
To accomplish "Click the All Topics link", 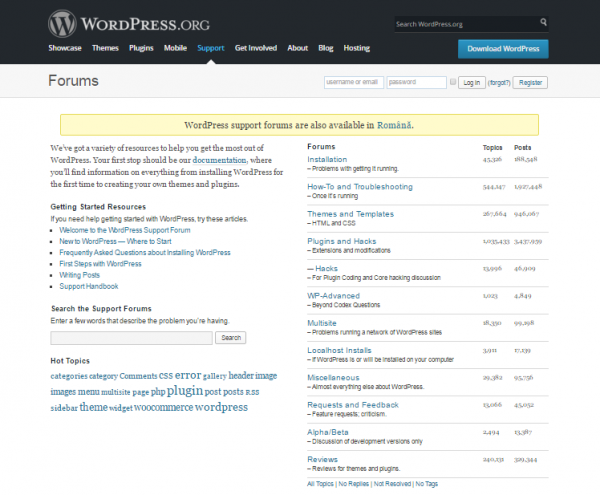I will click(320, 484).
